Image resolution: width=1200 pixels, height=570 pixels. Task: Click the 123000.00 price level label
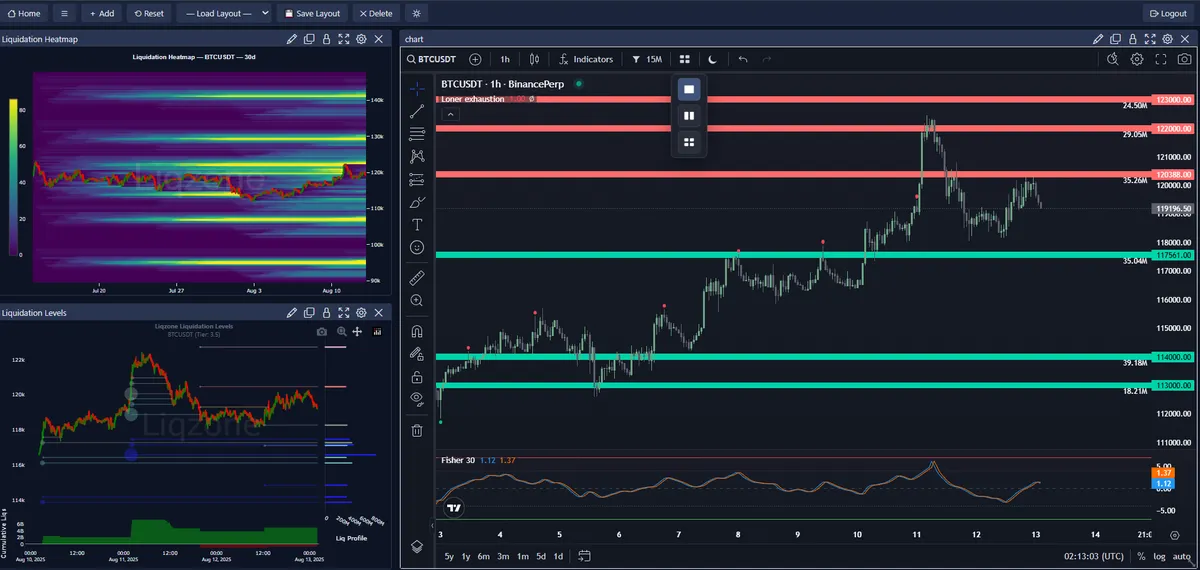pos(1173,100)
